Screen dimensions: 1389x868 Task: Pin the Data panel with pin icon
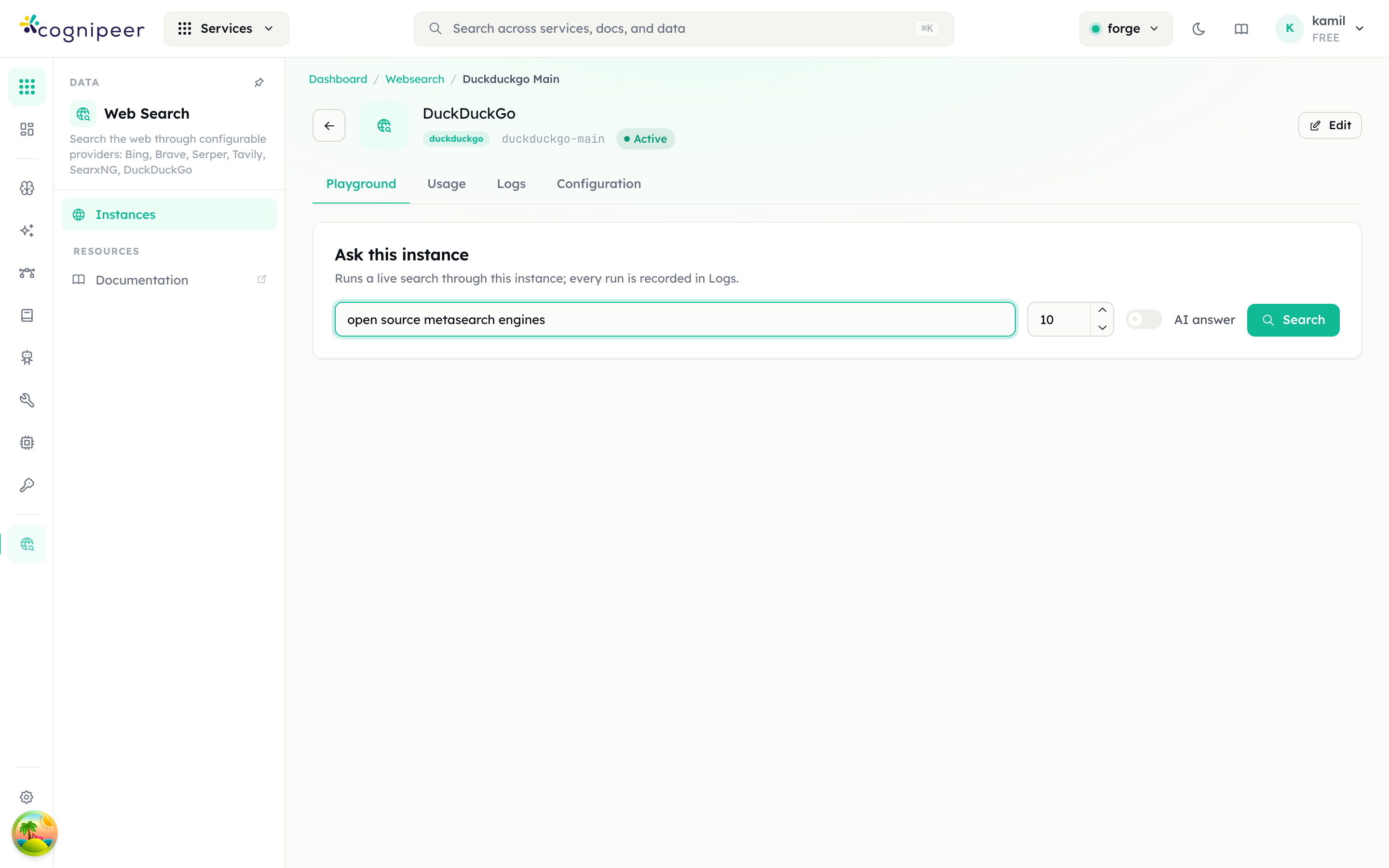pyautogui.click(x=259, y=82)
